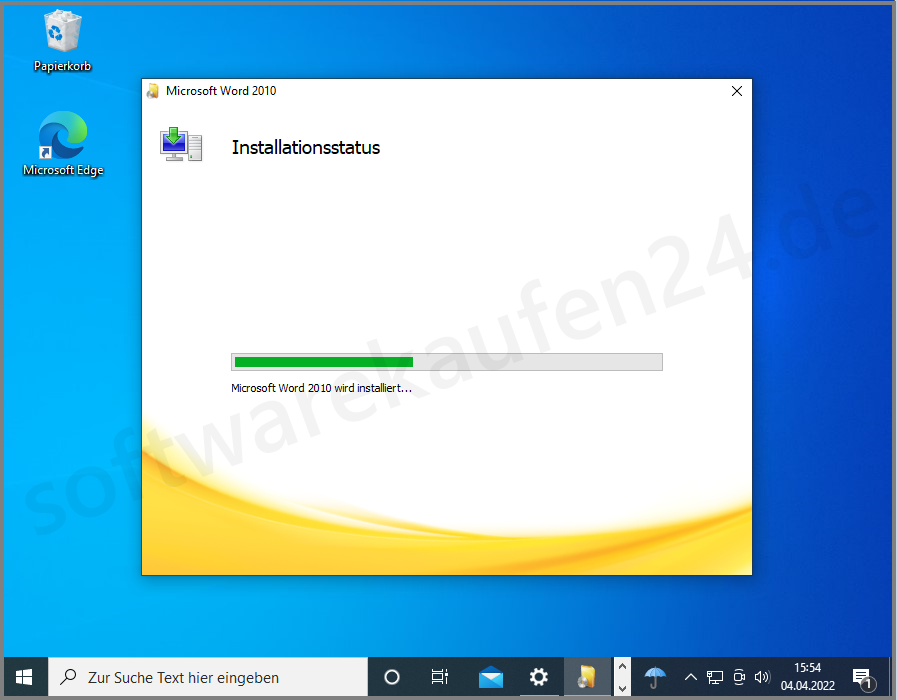
Task: Open the Mail app from the taskbar
Action: coord(490,678)
